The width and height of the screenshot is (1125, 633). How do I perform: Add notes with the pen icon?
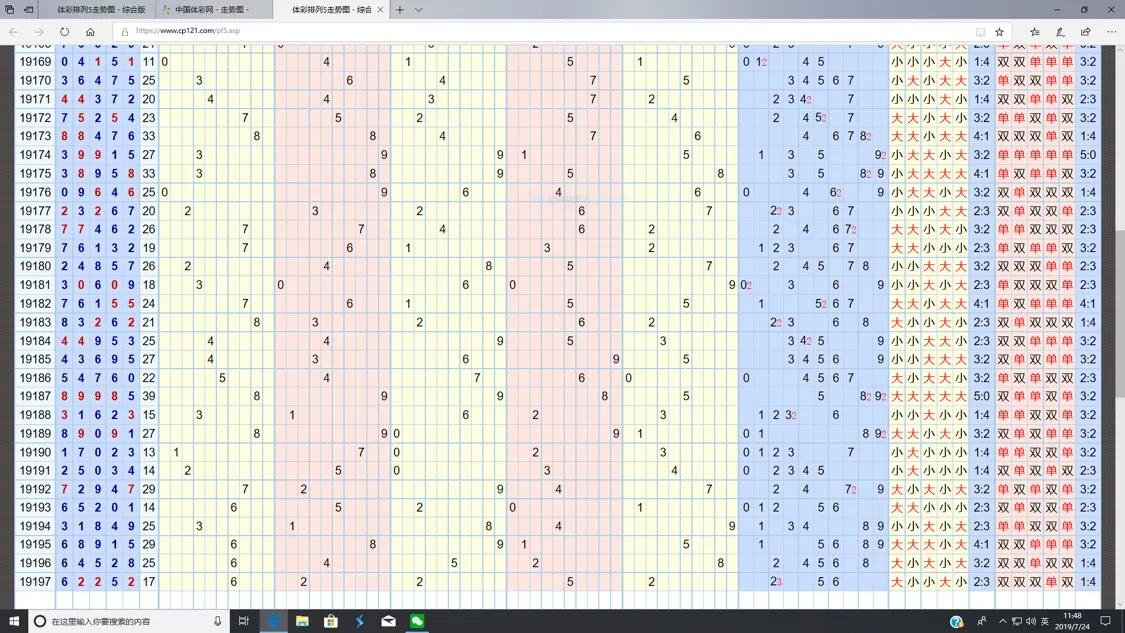tap(1060, 32)
